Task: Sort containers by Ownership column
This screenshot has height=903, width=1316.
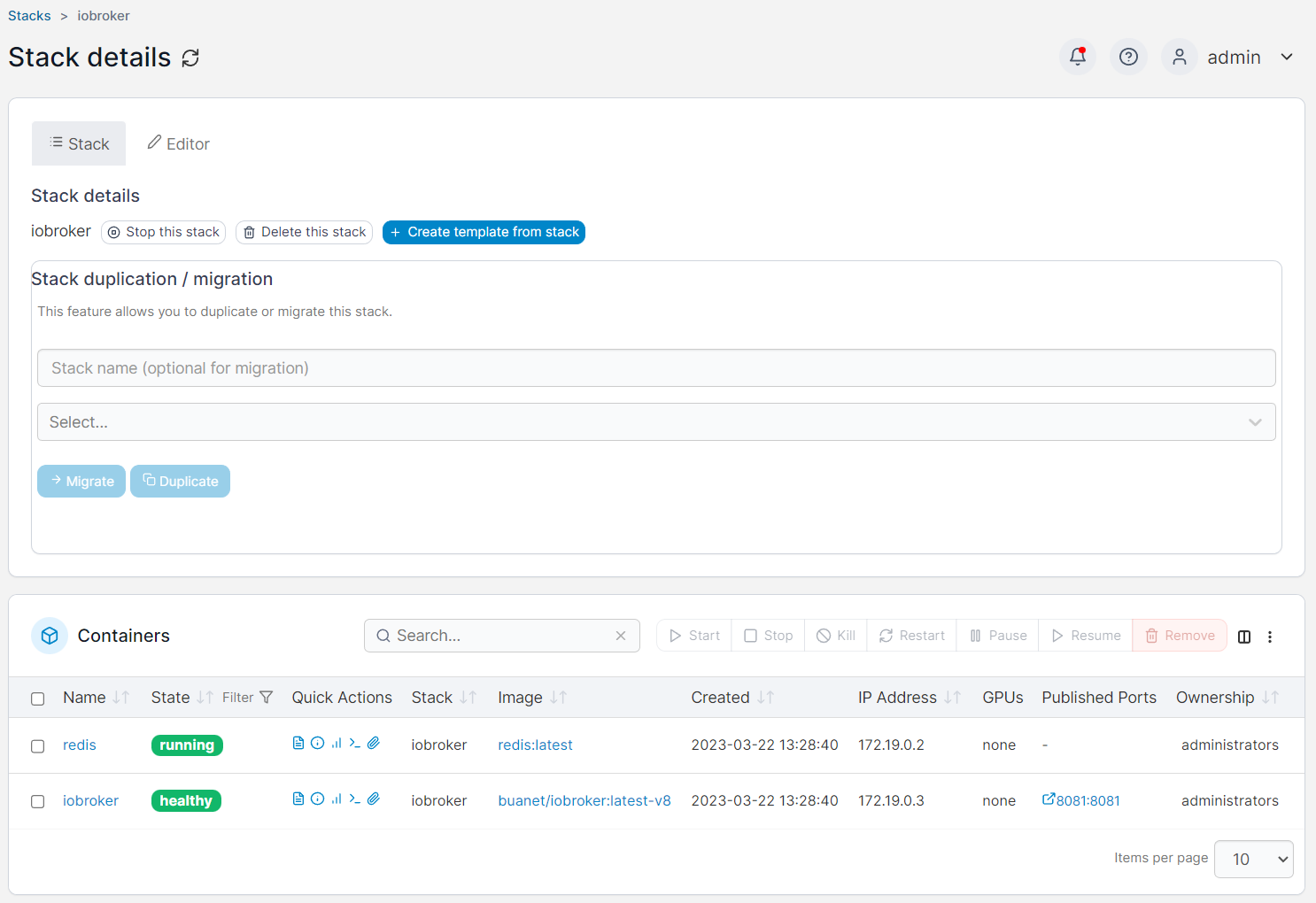Action: pyautogui.click(x=1271, y=698)
